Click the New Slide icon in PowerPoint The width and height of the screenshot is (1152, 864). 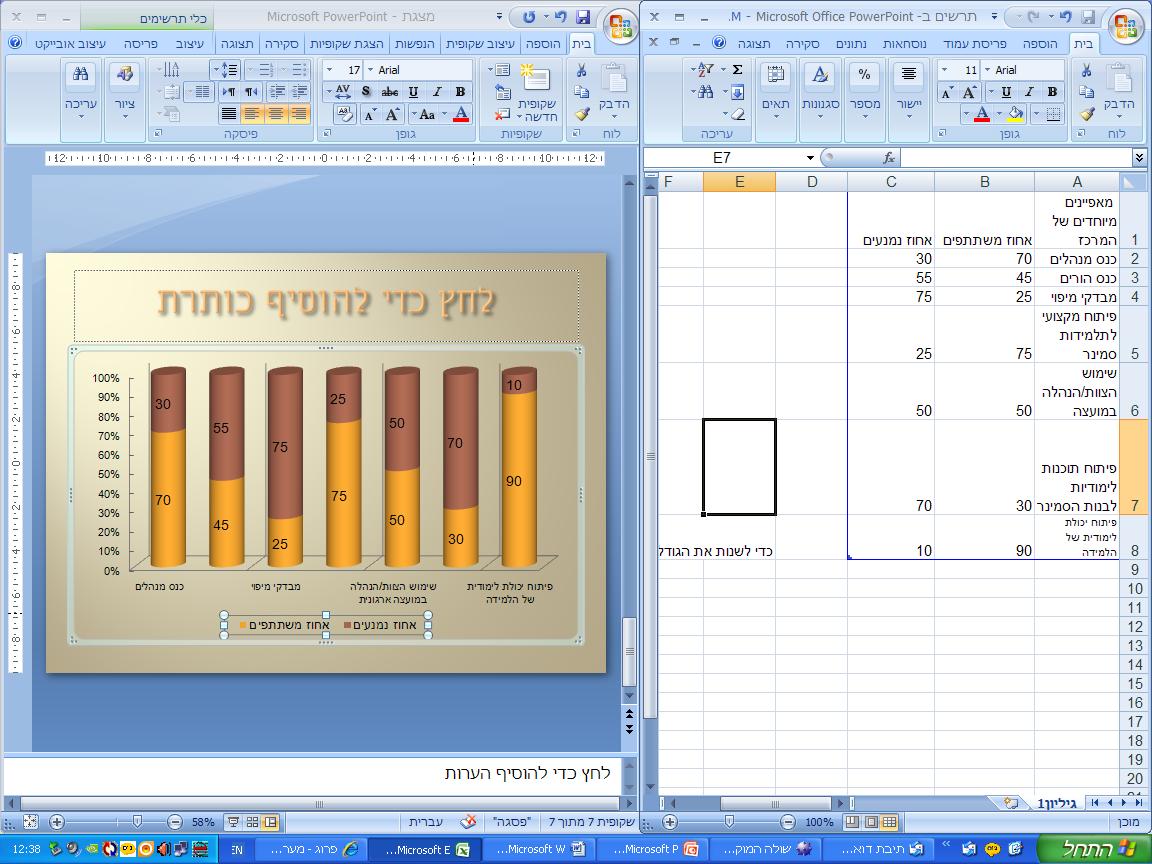pyautogui.click(x=536, y=77)
